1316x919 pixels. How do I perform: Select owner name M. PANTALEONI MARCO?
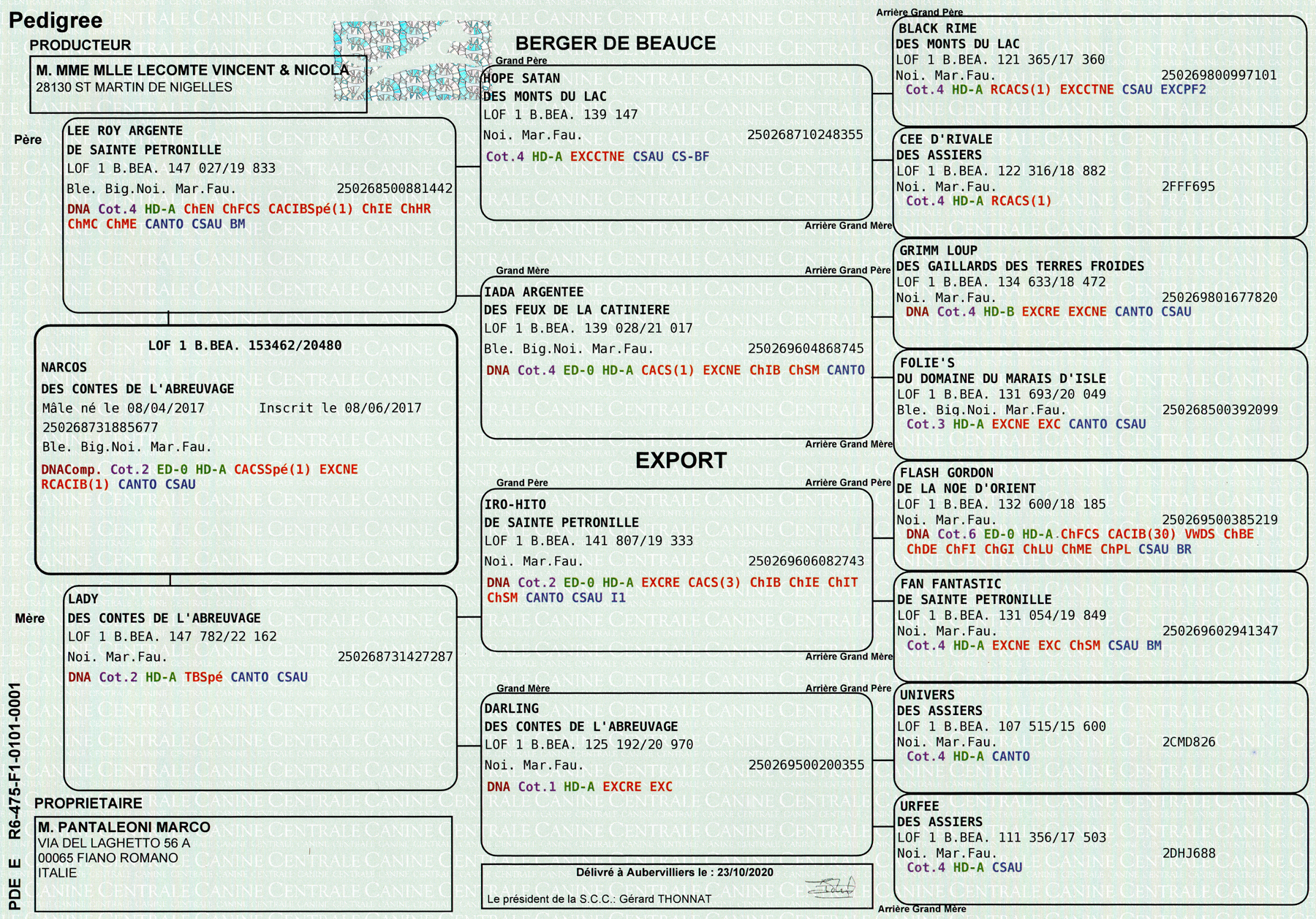[124, 827]
